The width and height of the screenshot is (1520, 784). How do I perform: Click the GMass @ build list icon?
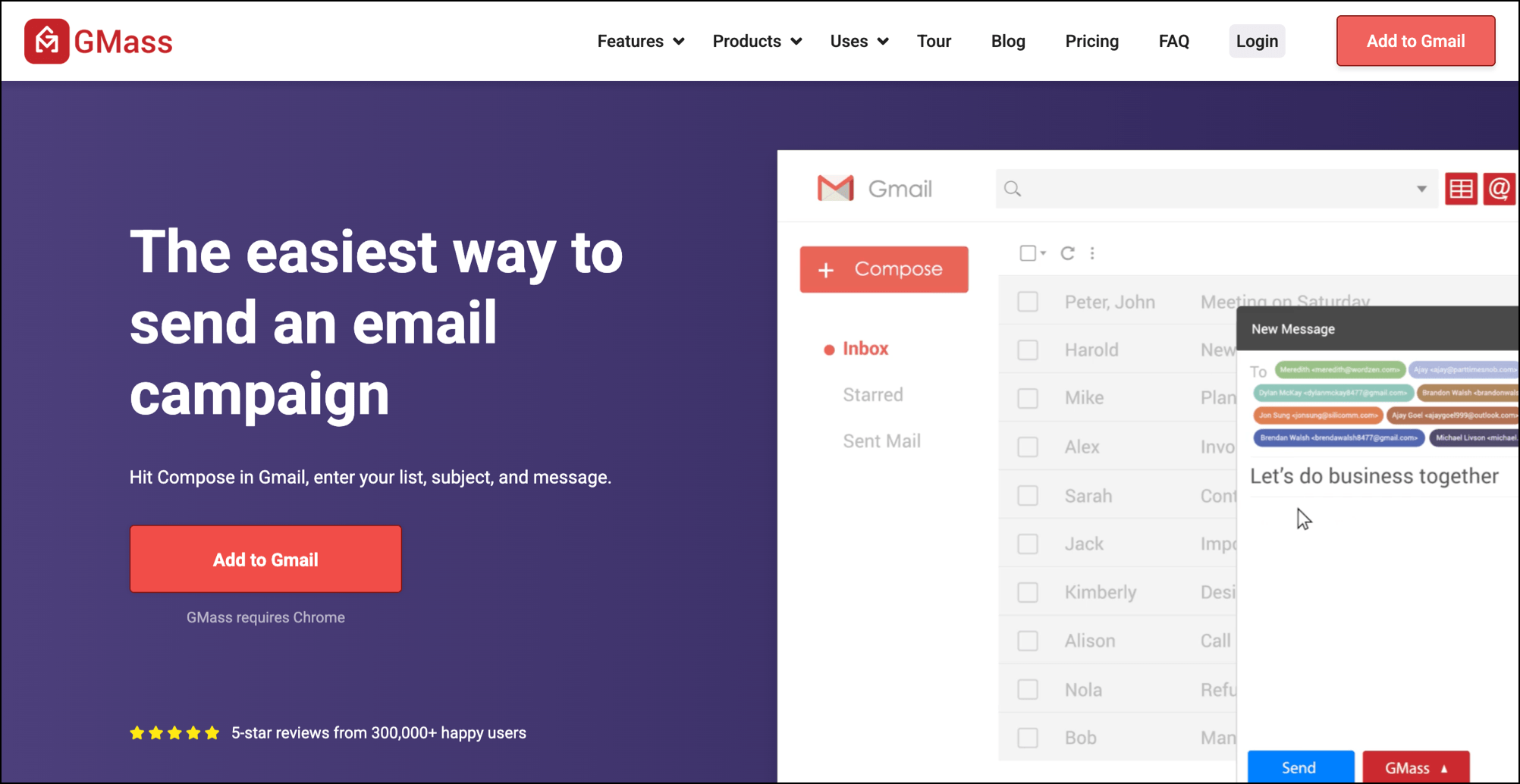[1500, 189]
